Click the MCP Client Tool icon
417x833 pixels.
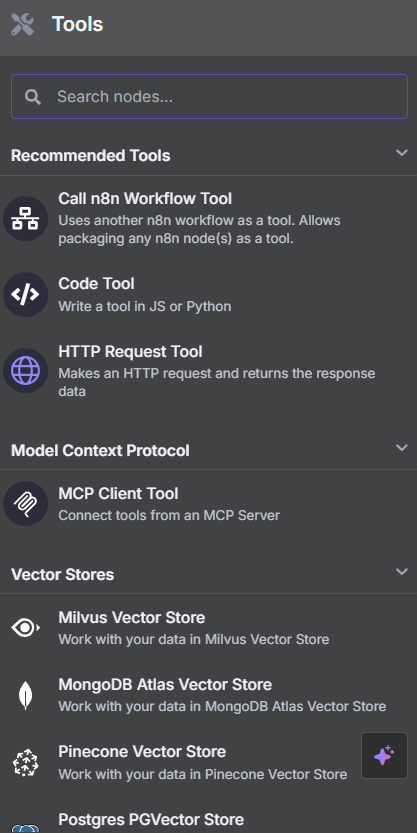[25, 504]
